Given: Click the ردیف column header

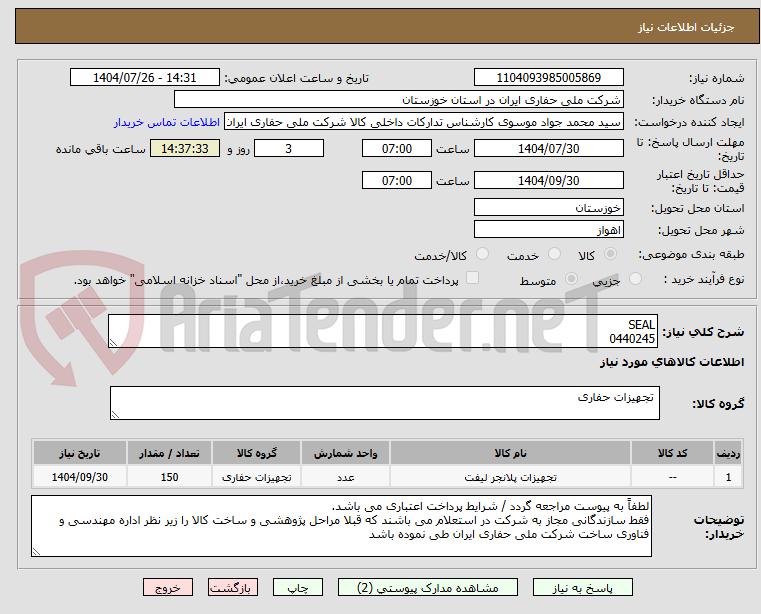Looking at the screenshot, I should click(x=728, y=453).
